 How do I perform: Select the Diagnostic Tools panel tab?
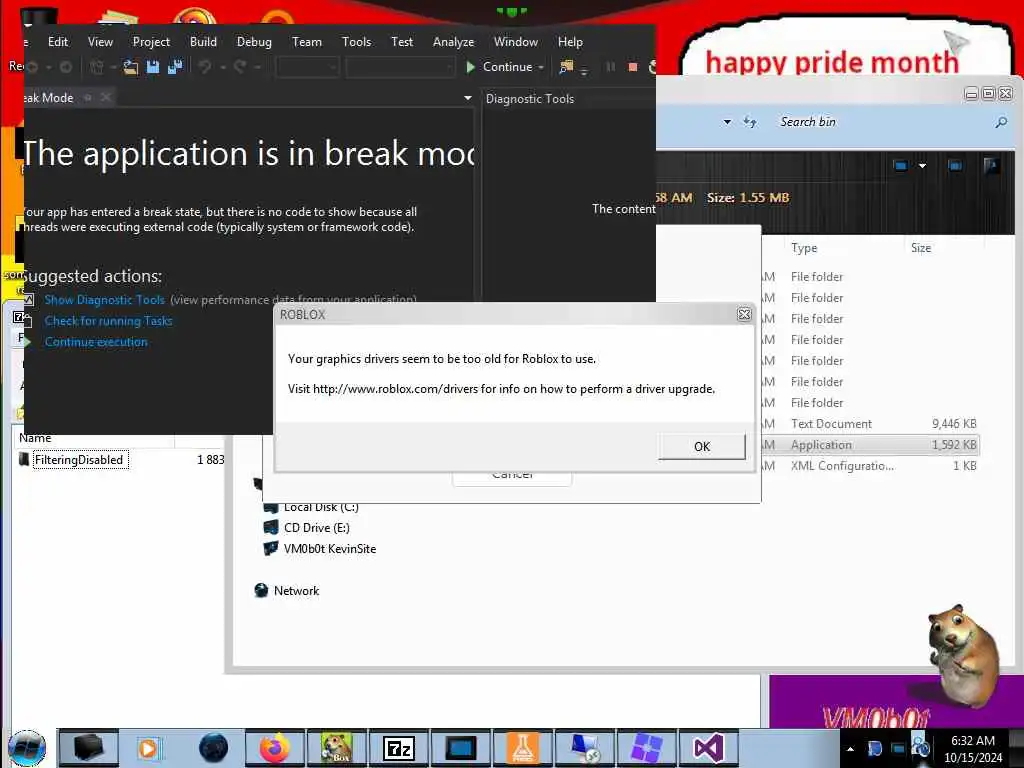[x=530, y=99]
